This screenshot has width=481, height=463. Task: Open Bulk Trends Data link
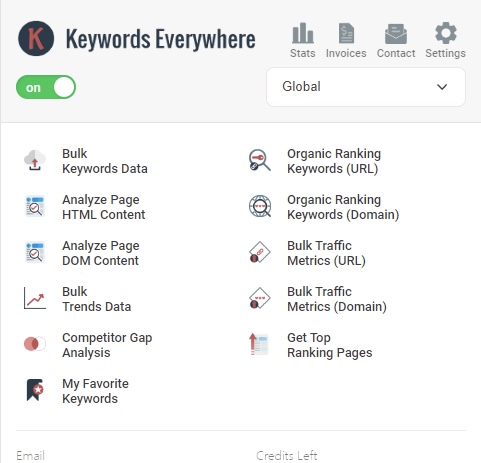pyautogui.click(x=97, y=299)
